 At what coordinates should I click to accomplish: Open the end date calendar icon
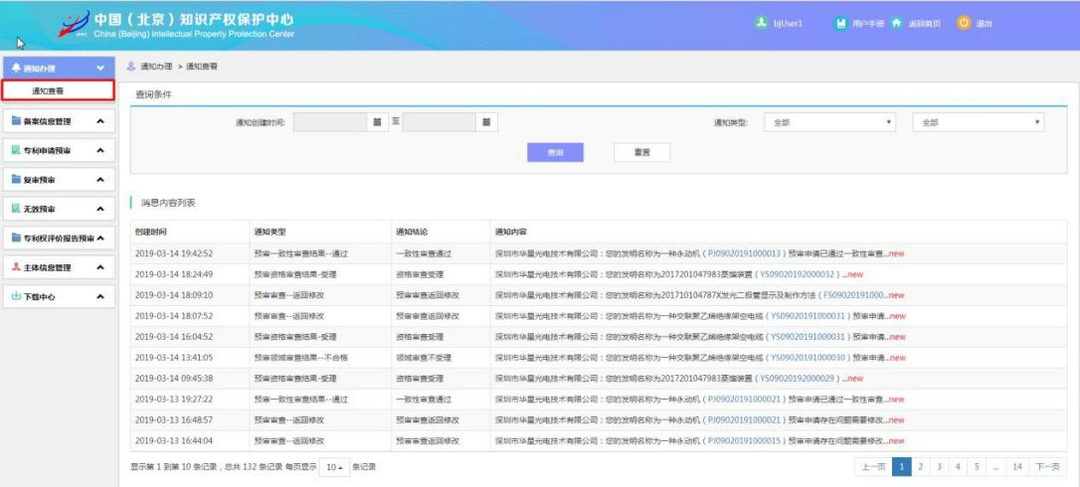point(486,122)
